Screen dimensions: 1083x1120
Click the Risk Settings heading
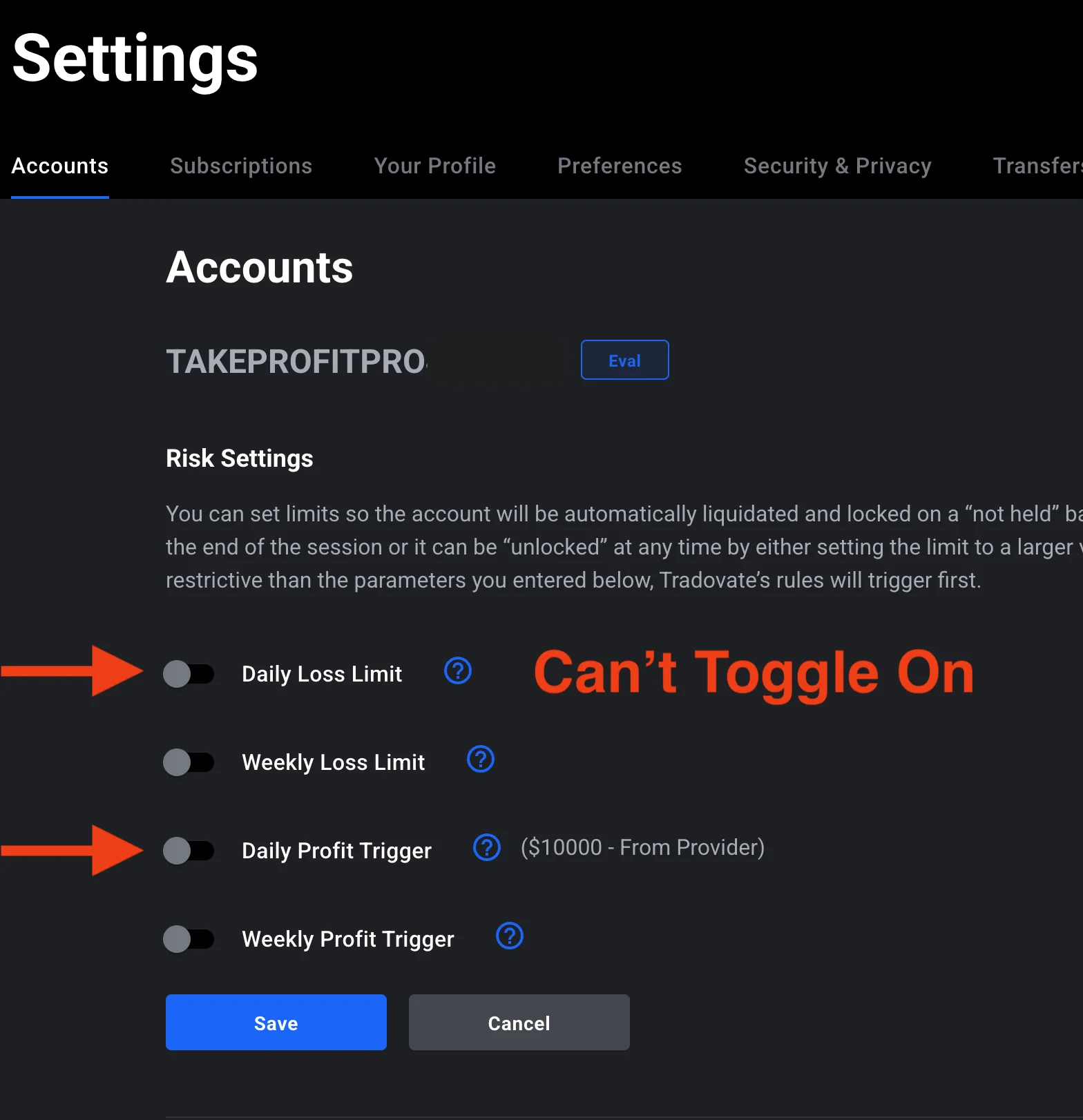(240, 458)
